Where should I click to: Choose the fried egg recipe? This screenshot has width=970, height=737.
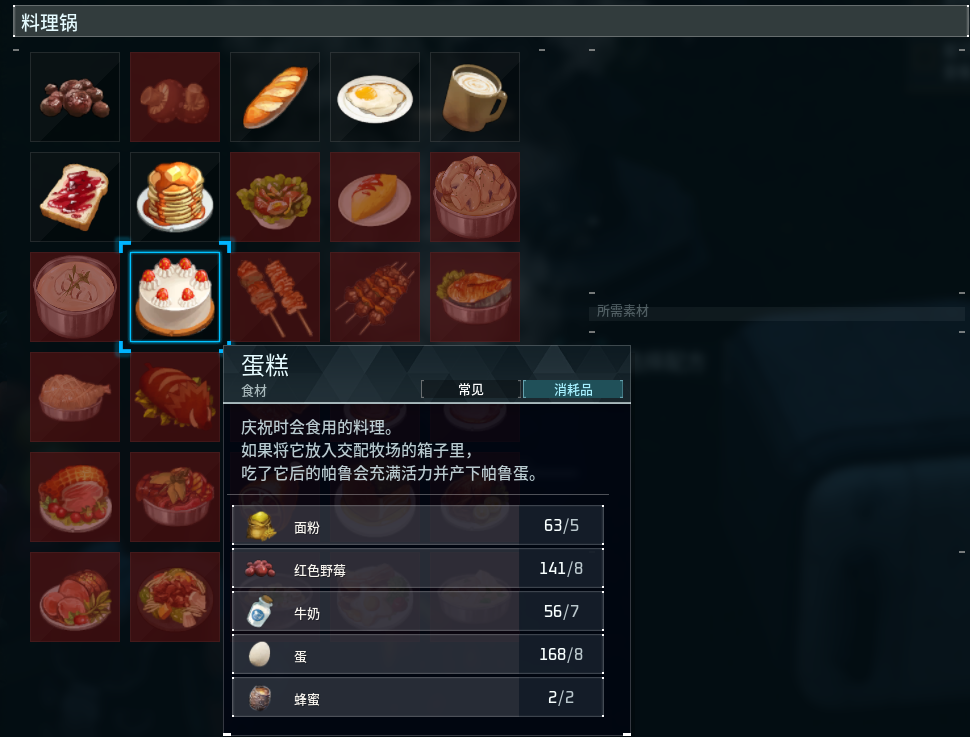375,97
